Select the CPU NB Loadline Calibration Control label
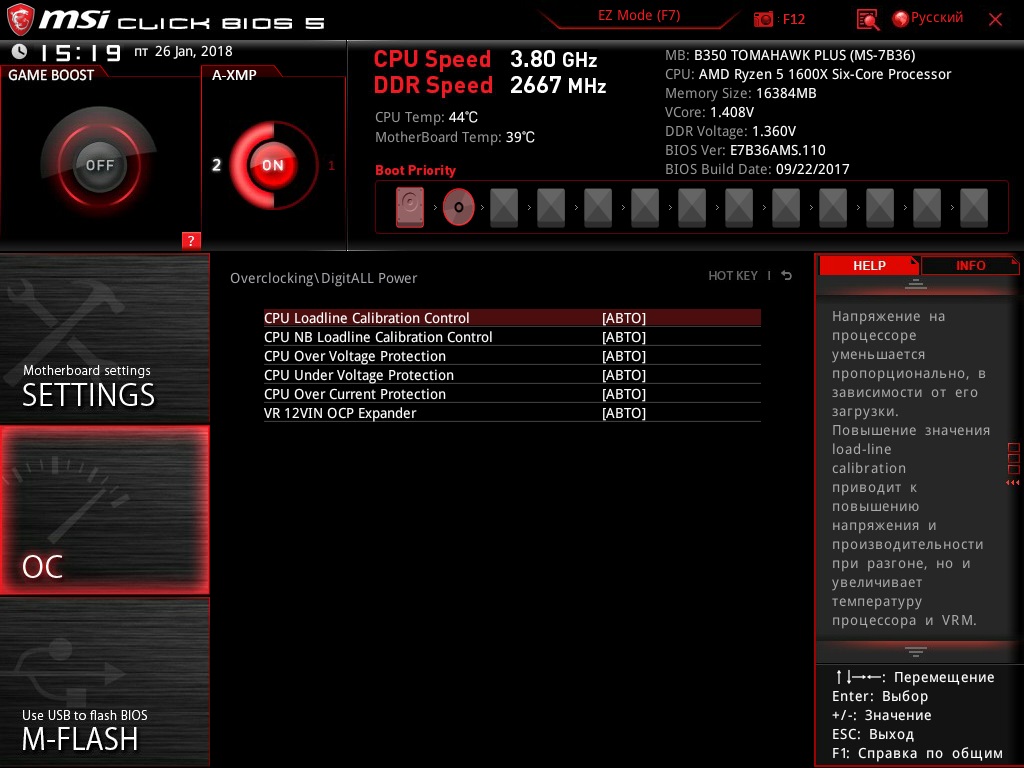This screenshot has width=1024, height=768. click(378, 337)
